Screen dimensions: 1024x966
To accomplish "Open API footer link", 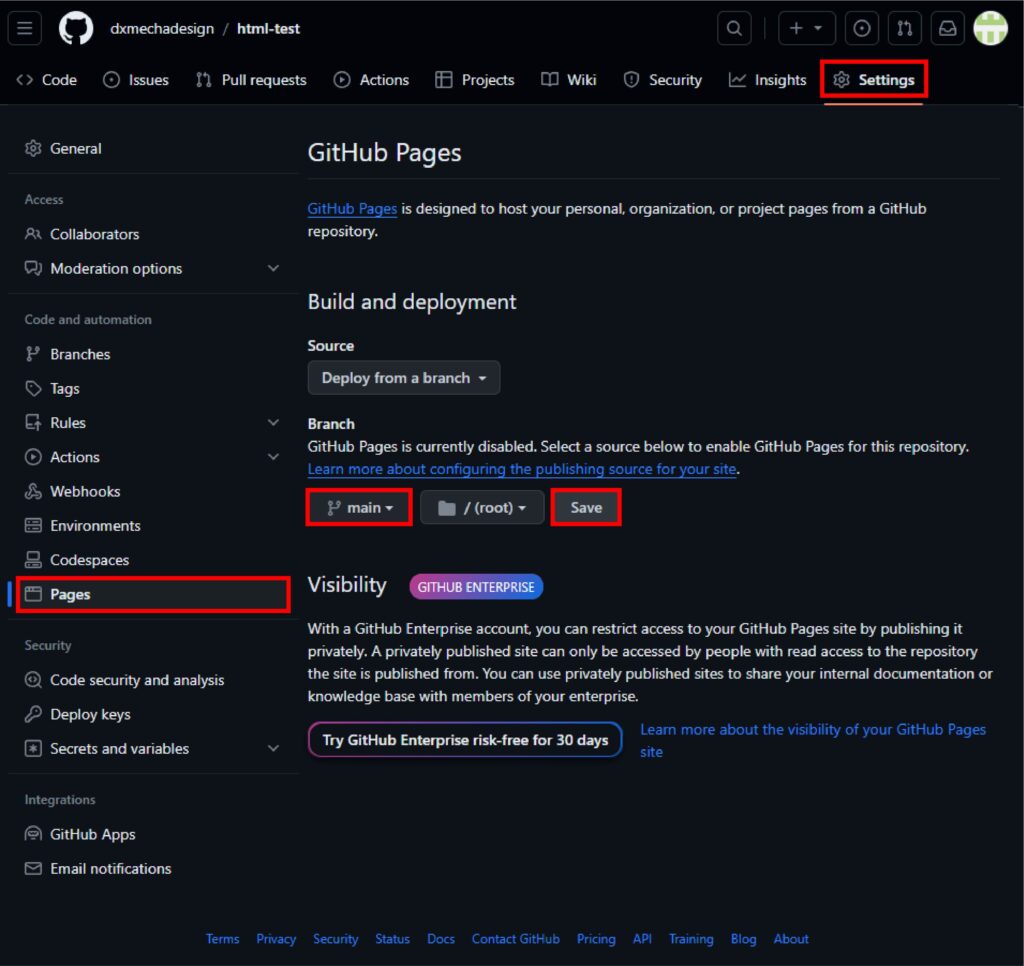I will [643, 939].
